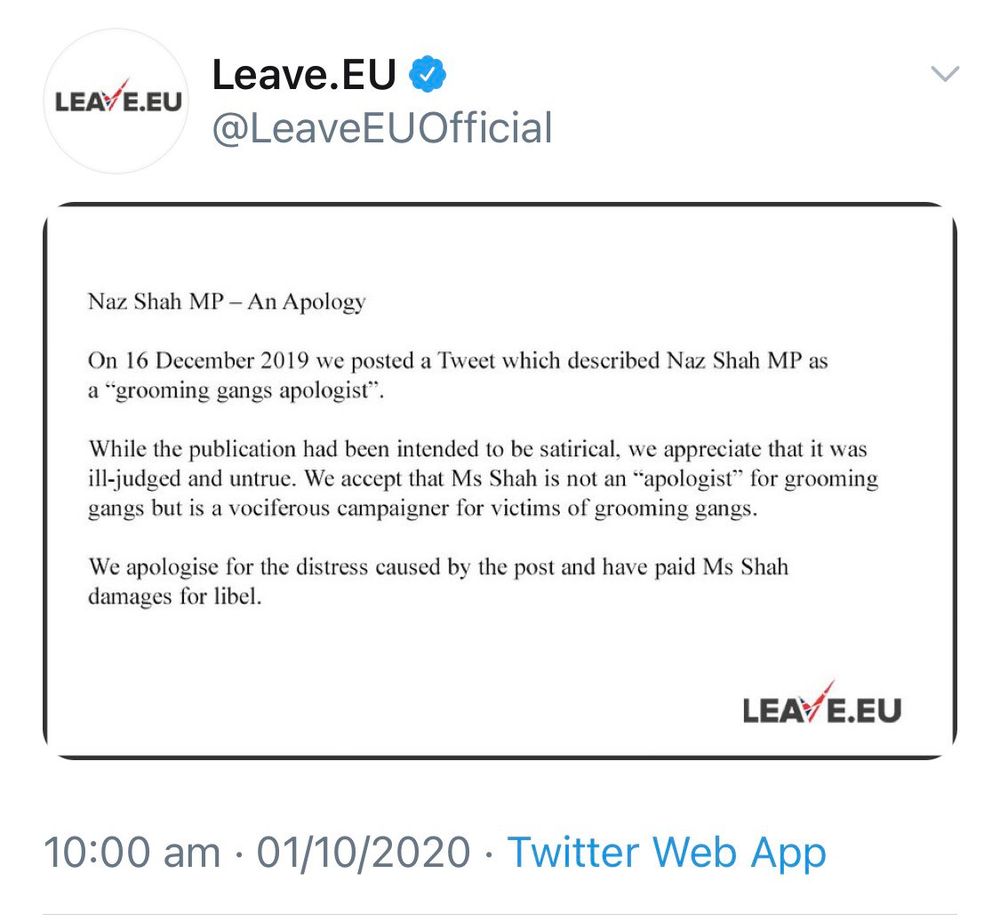
Task: Visit the @LeaveEUOfficial handle
Action: [x=382, y=128]
